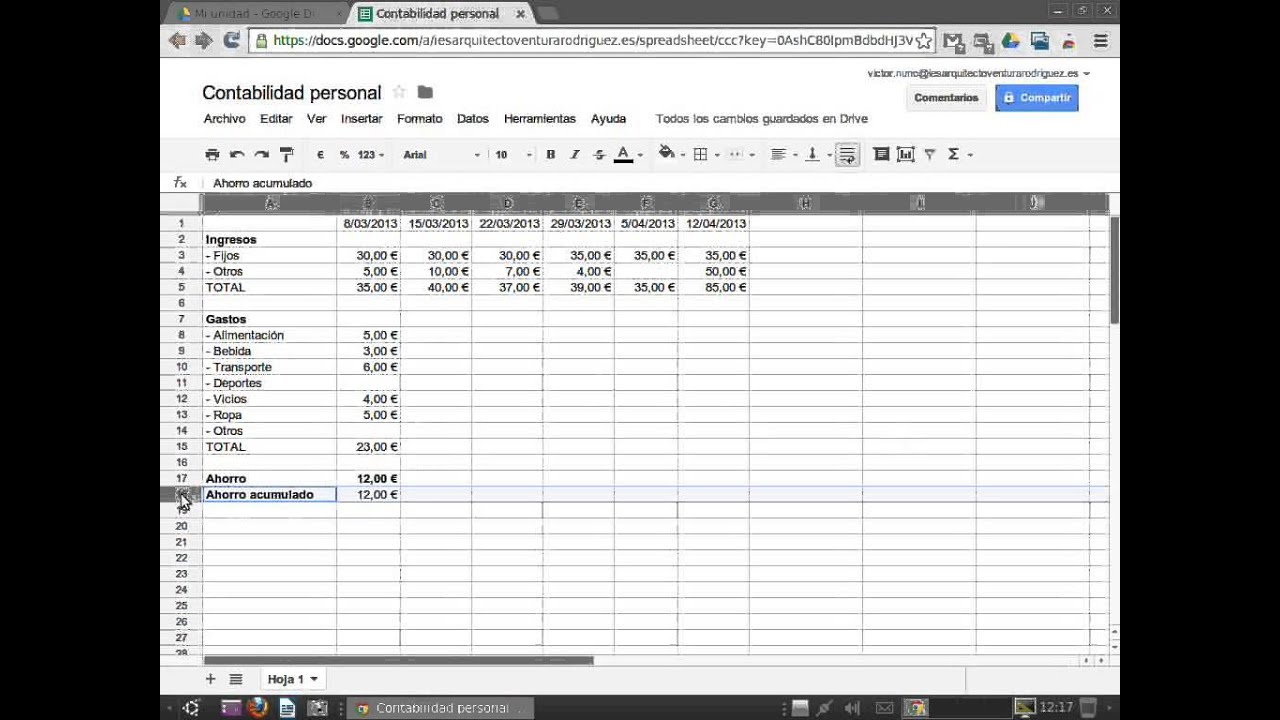
Task: Move document using the folder icon
Action: point(425,92)
